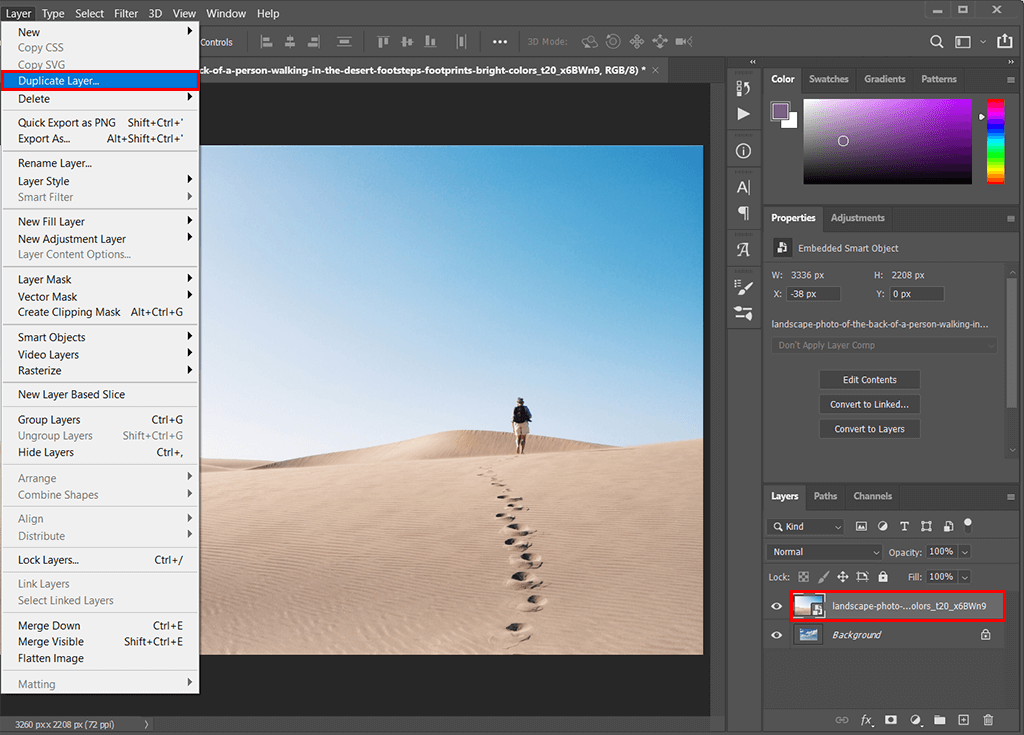Toggle filter for type layers
Viewport: 1024px width, 735px height.
[x=904, y=527]
